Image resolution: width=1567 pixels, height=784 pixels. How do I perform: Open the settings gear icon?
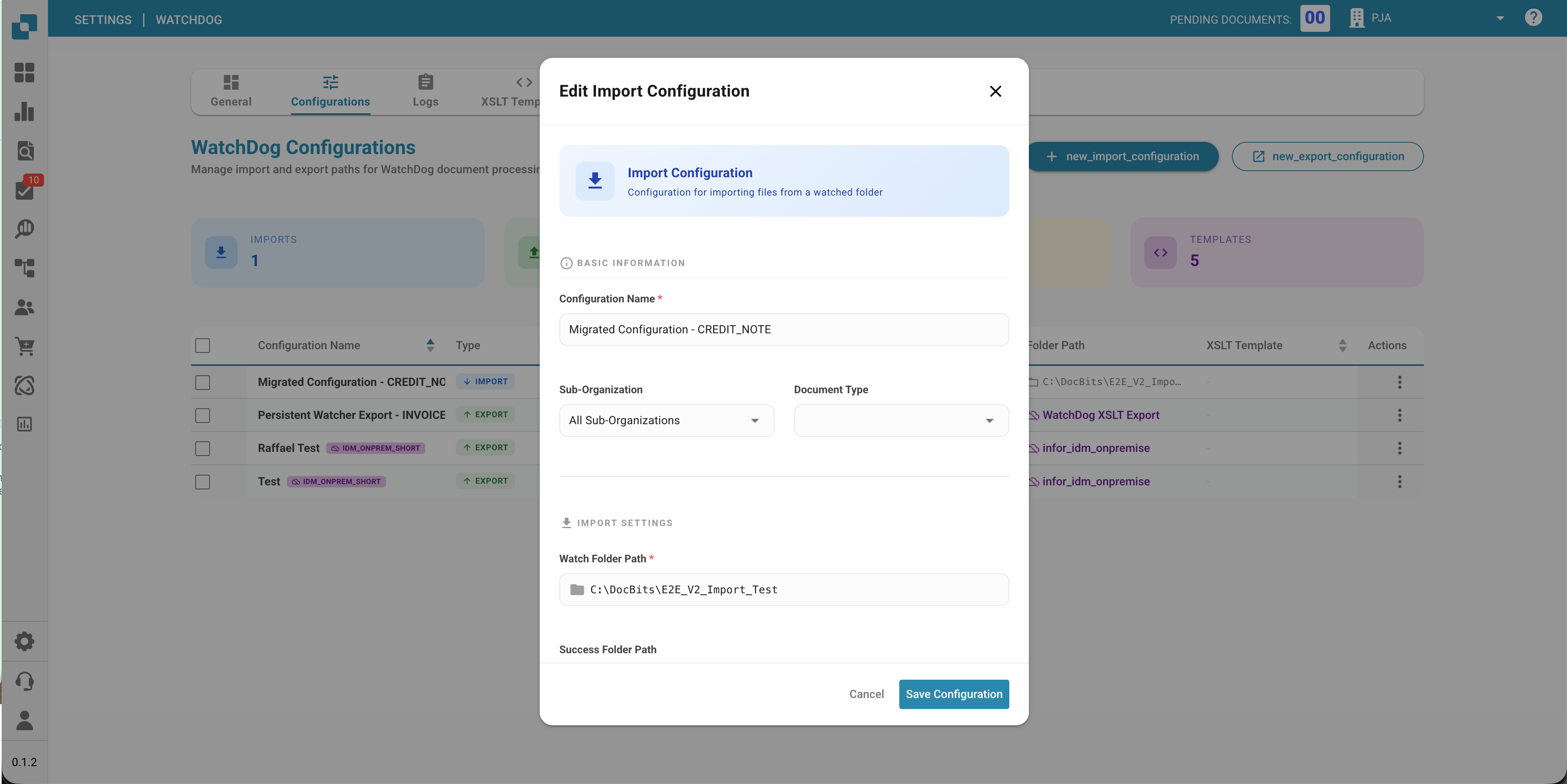[x=24, y=641]
